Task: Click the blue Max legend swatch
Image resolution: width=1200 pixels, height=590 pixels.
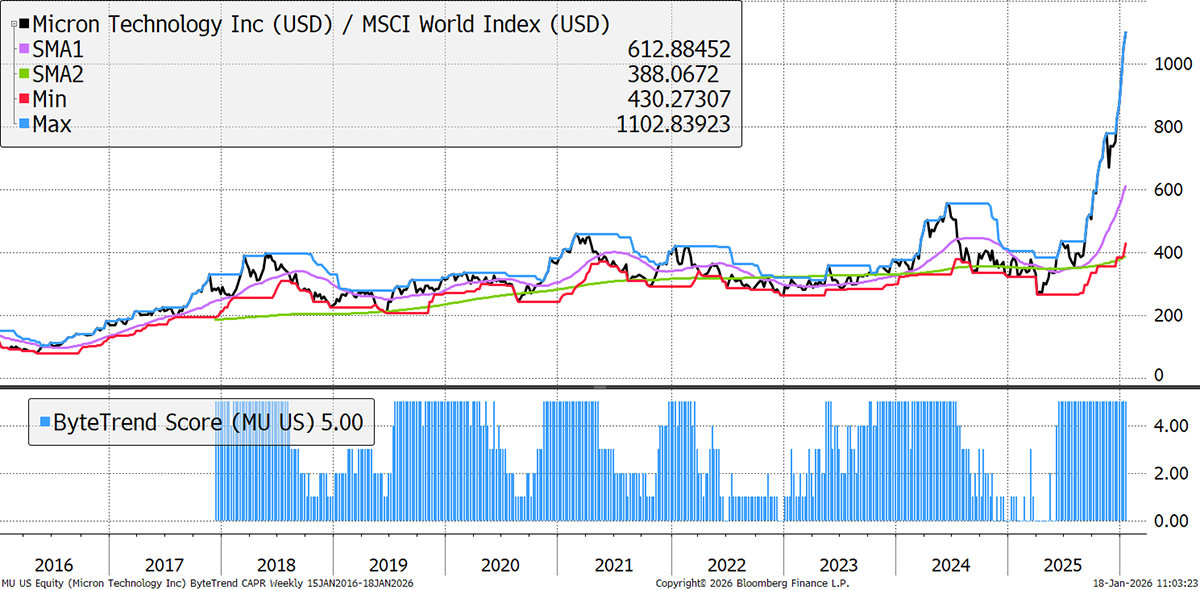Action: 24,124
